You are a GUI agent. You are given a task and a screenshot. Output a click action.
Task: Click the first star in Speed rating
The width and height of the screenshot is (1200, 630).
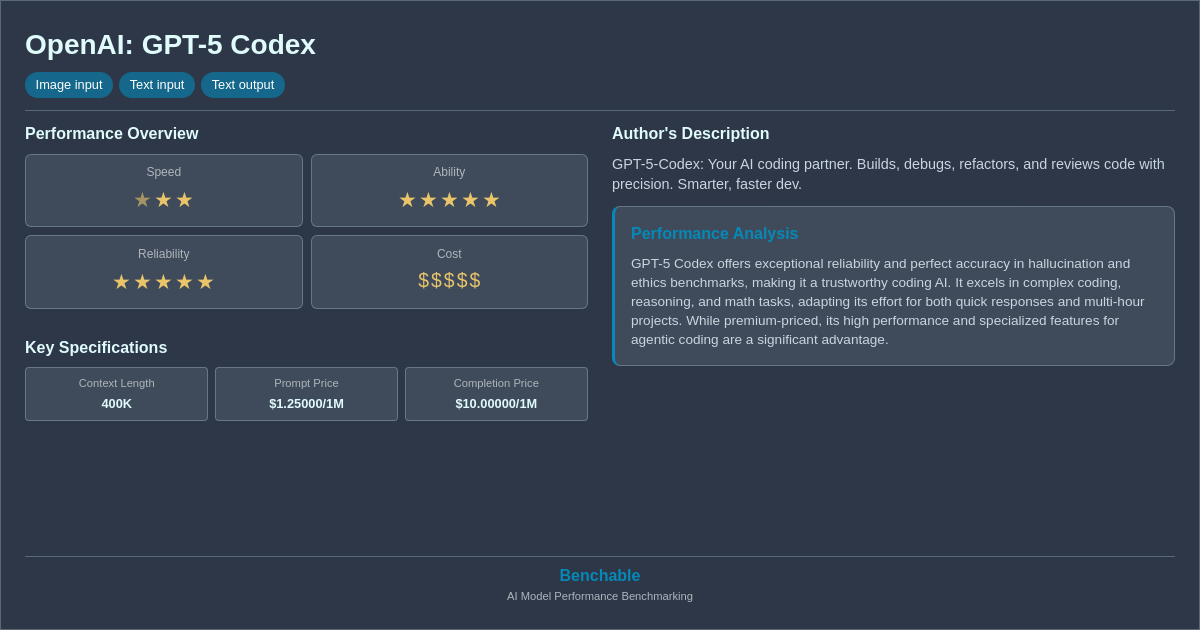pyautogui.click(x=143, y=199)
